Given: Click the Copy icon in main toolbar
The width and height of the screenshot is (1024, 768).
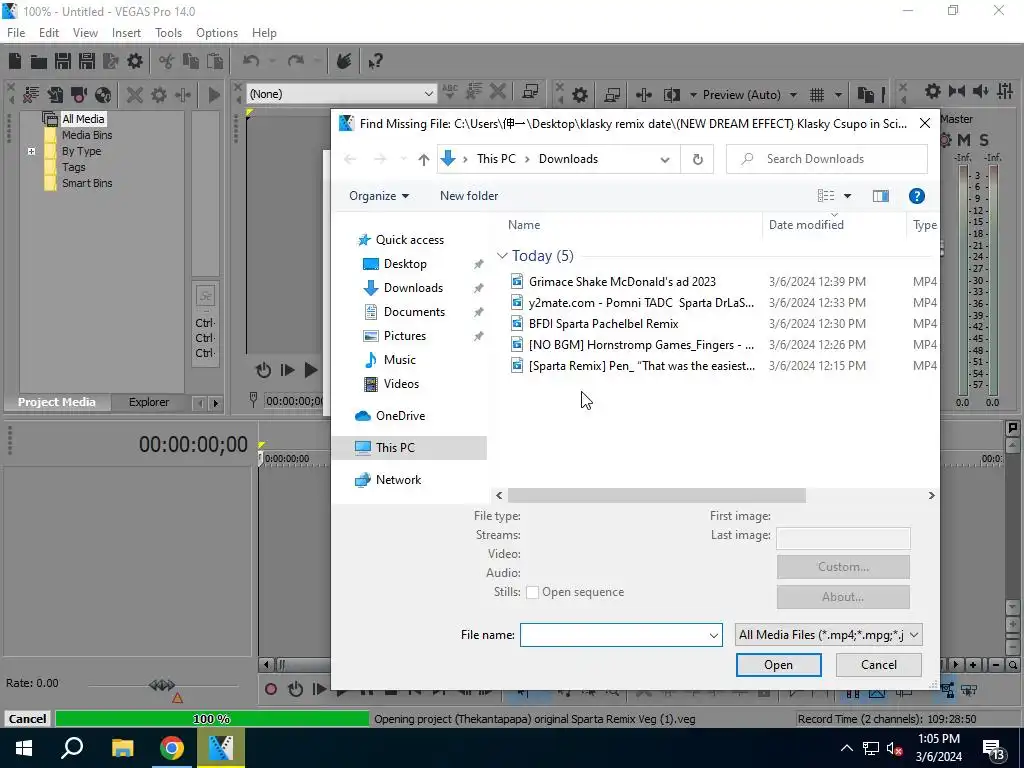Looking at the screenshot, I should [191, 61].
